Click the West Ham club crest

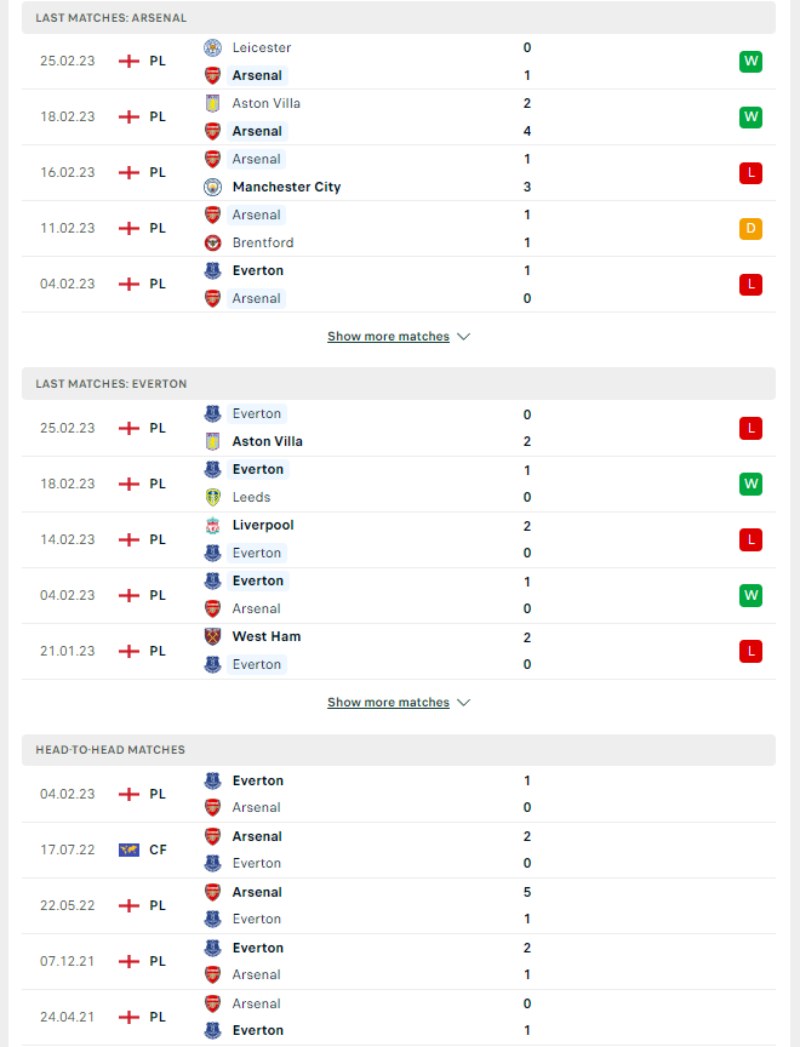[x=212, y=636]
